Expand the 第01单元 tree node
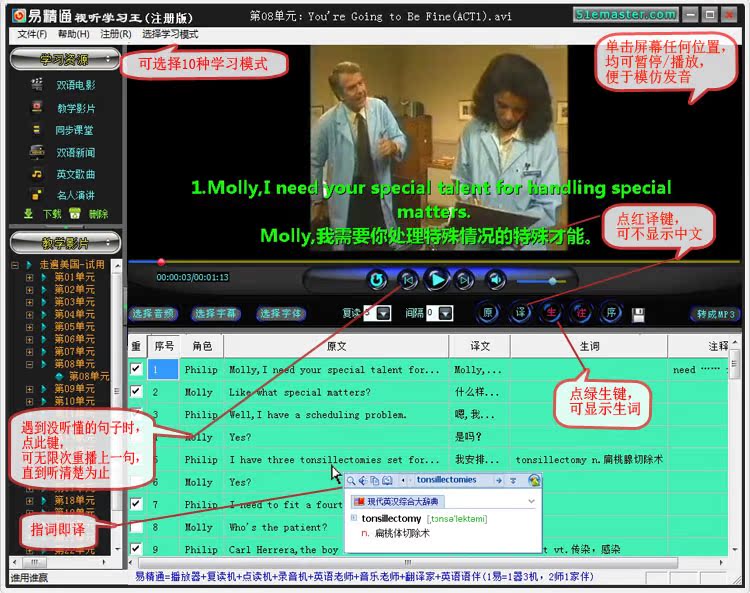 point(29,277)
